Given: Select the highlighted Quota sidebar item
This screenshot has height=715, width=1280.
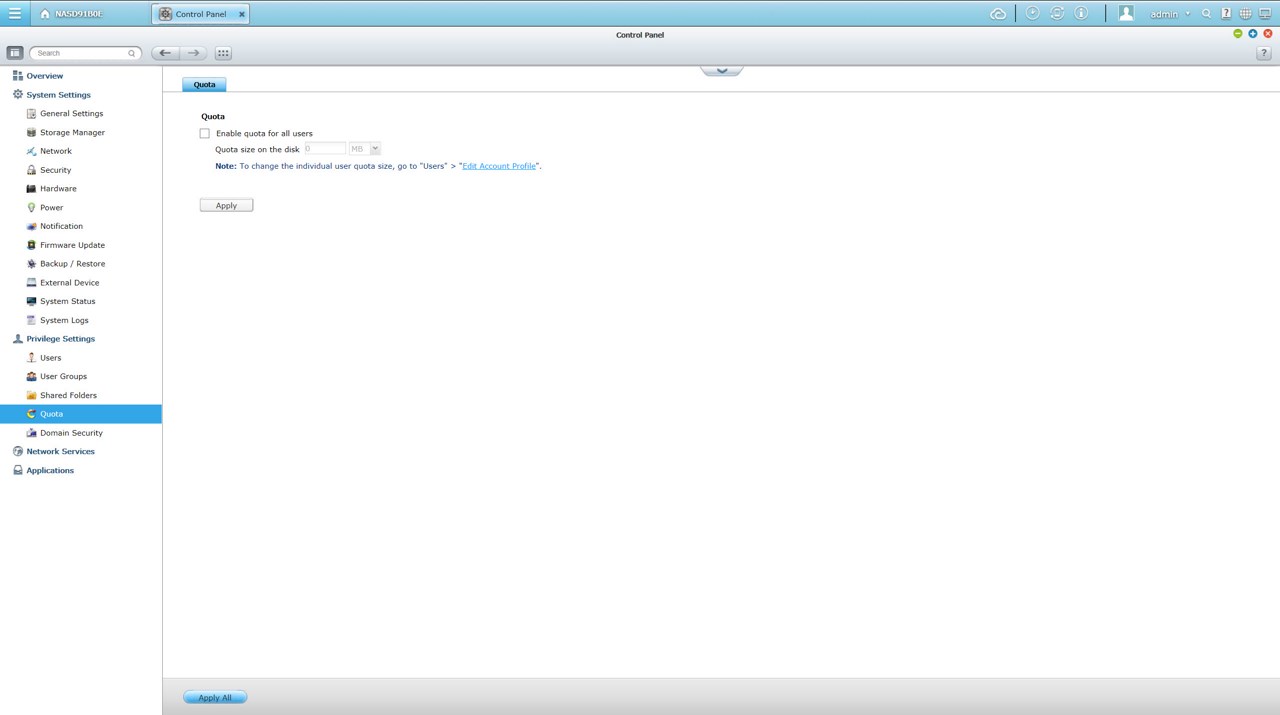Looking at the screenshot, I should tap(80, 414).
